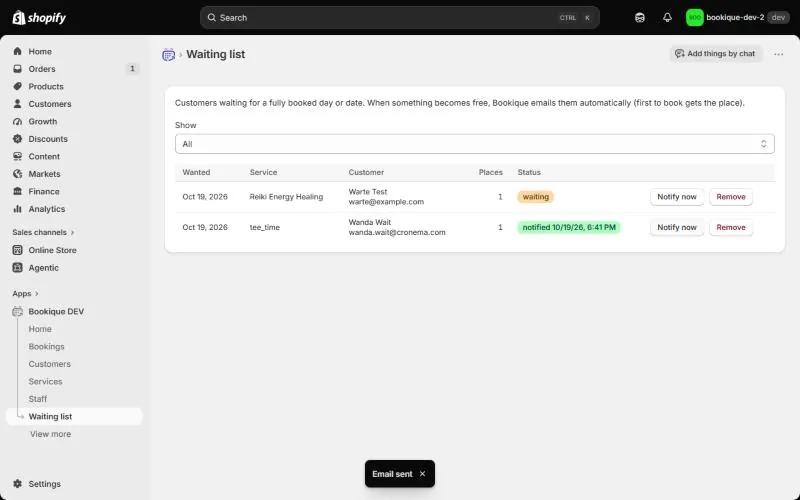This screenshot has height=500, width=800.
Task: Click the Service column header
Action: (x=263, y=172)
